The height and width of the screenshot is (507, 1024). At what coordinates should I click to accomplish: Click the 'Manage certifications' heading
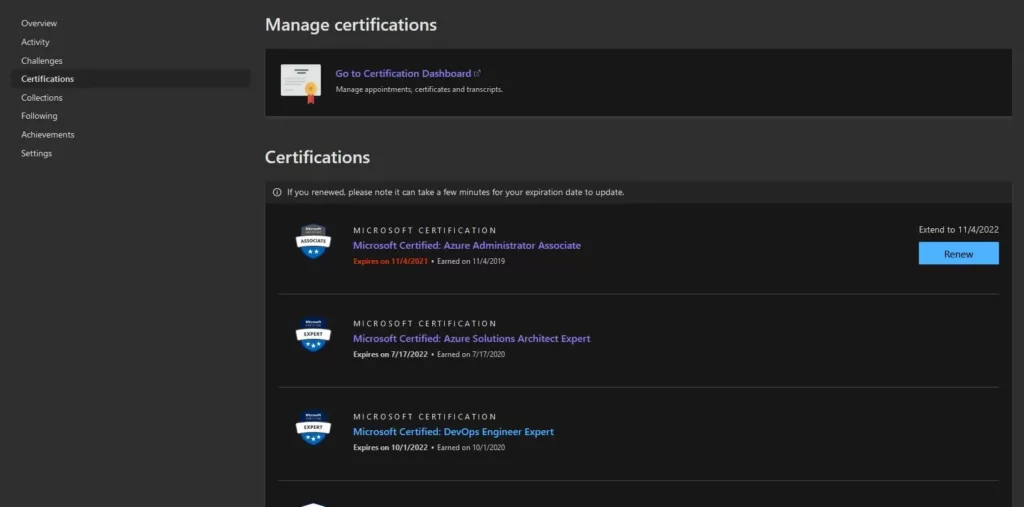[x=351, y=25]
